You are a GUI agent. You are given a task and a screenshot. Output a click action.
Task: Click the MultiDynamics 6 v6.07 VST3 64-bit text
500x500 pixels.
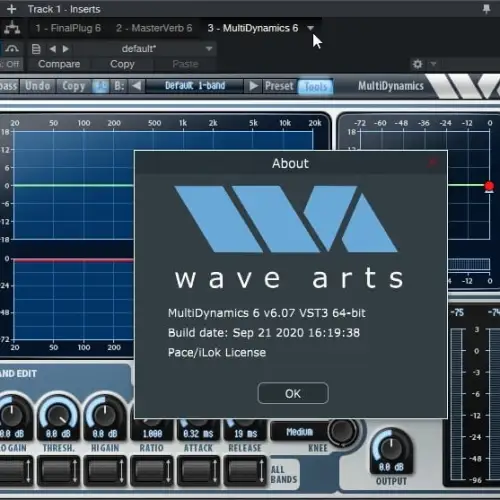tap(267, 313)
